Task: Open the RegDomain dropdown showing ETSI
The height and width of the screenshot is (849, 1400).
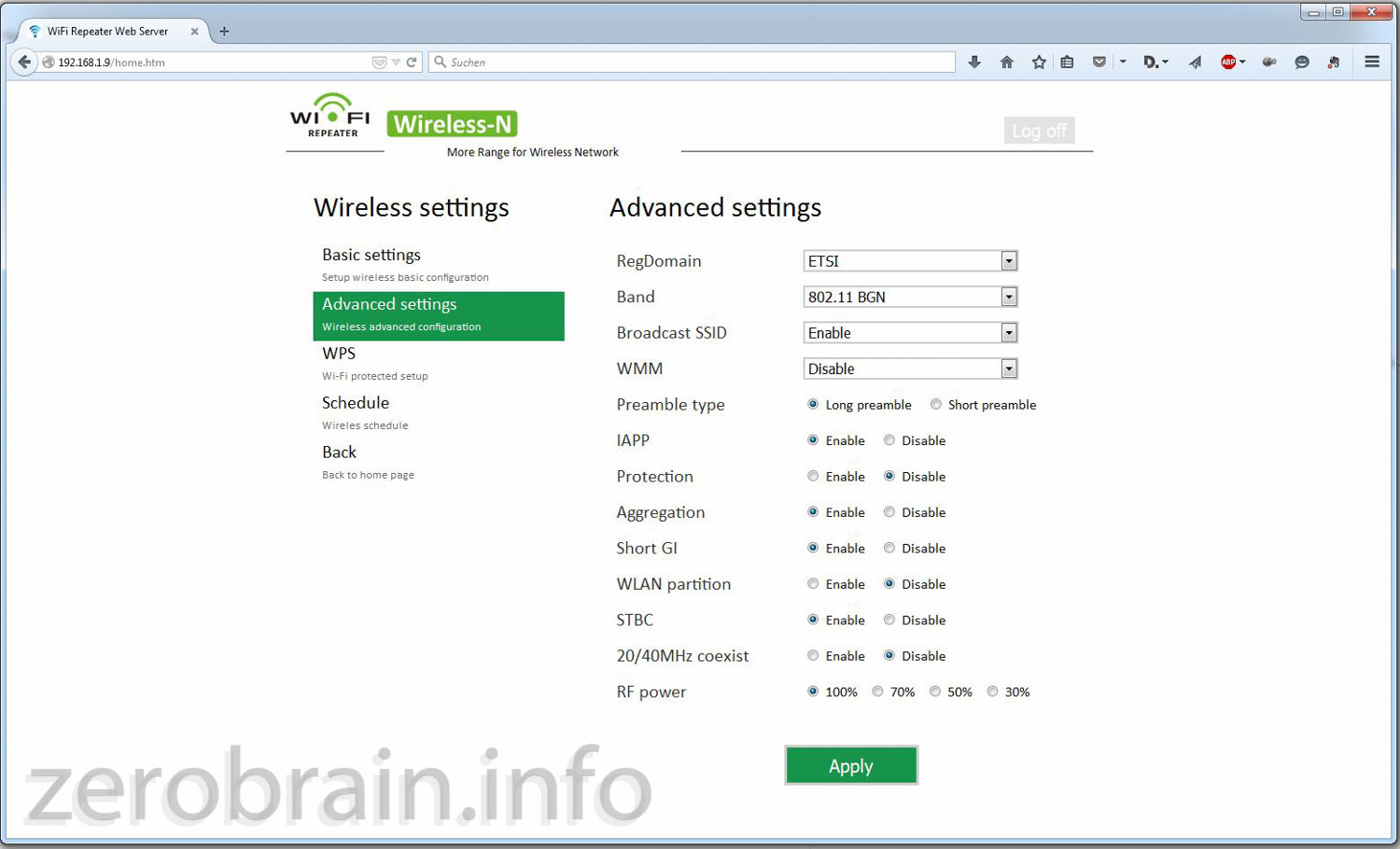Action: click(910, 261)
